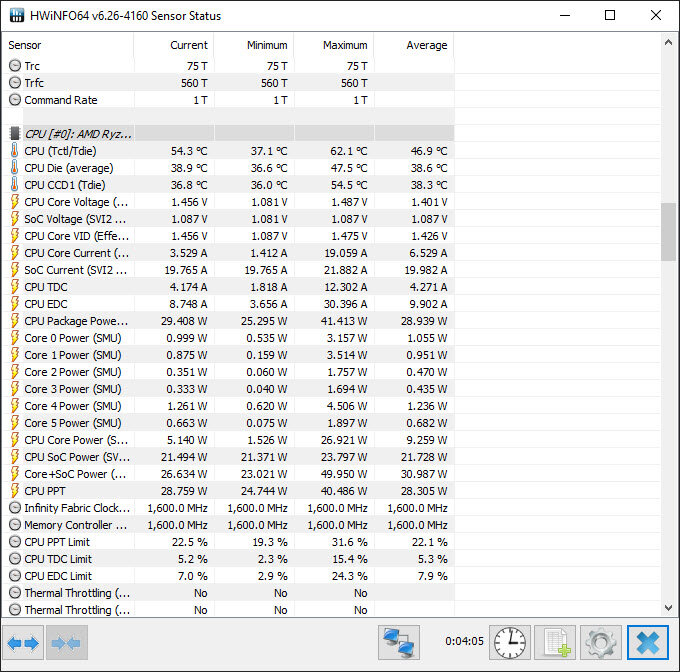The width and height of the screenshot is (680, 672).
Task: Click the CPU chip icon of CPU [#0] header
Action: [x=15, y=134]
